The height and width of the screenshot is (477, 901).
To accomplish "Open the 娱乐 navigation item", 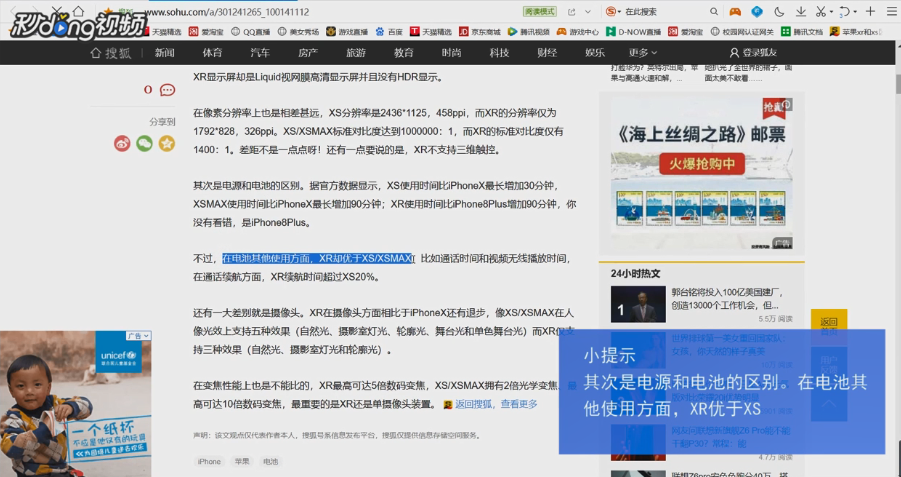I will (x=595, y=53).
